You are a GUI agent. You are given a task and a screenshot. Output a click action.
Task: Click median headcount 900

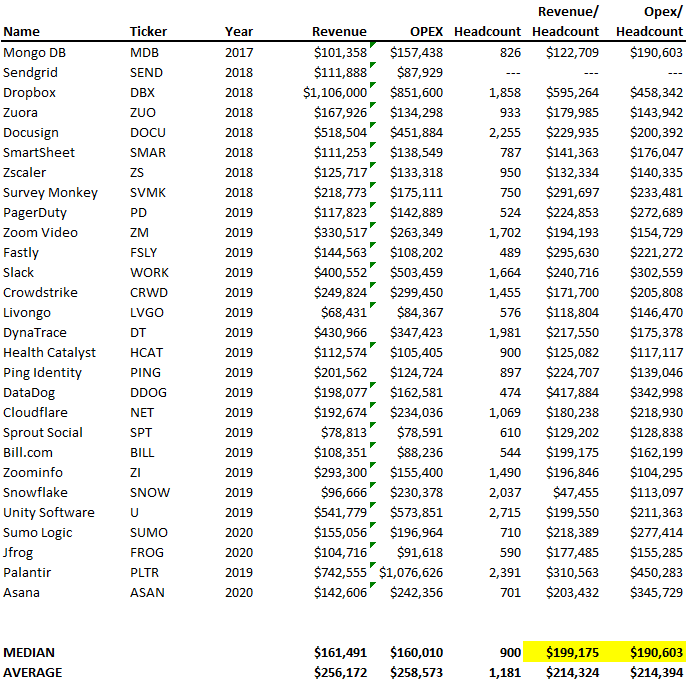click(x=510, y=653)
